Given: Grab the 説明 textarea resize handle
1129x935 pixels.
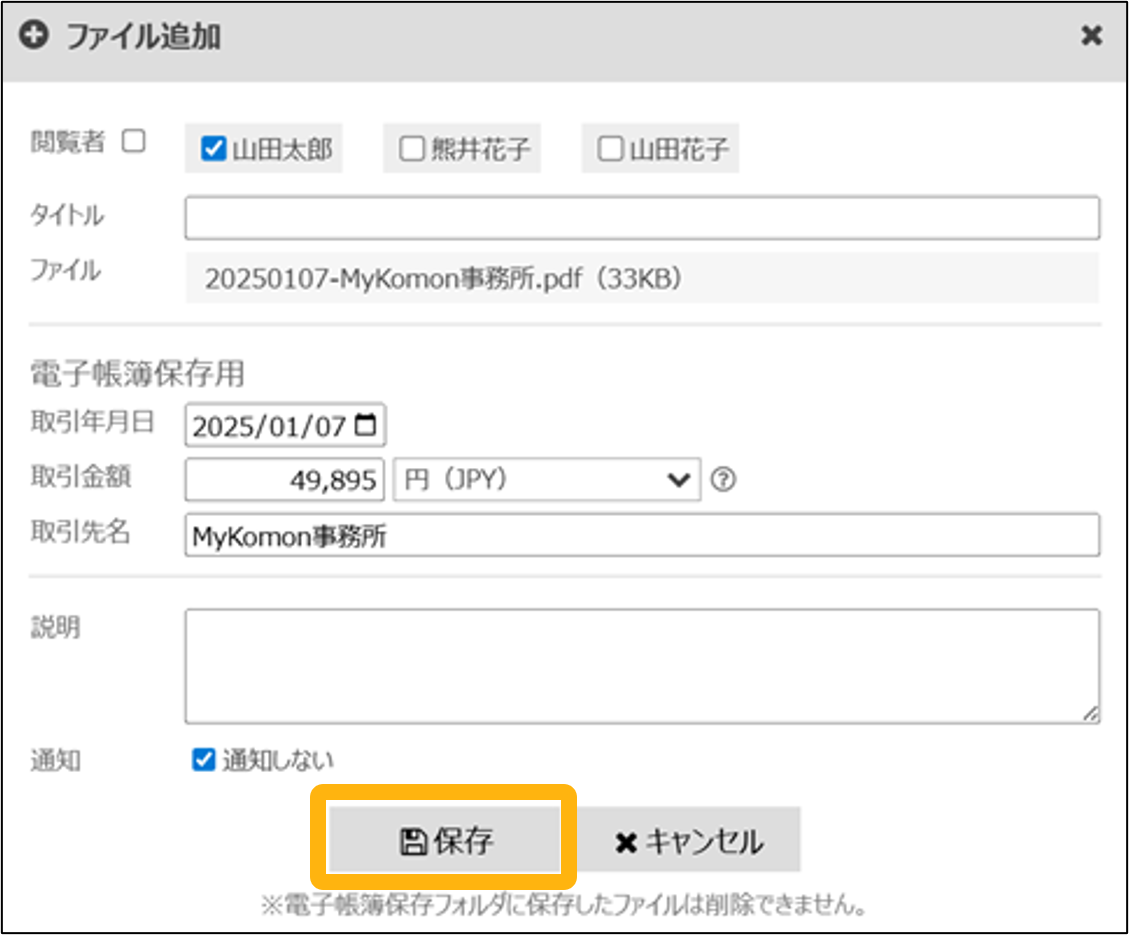Looking at the screenshot, I should pyautogui.click(x=1091, y=714).
